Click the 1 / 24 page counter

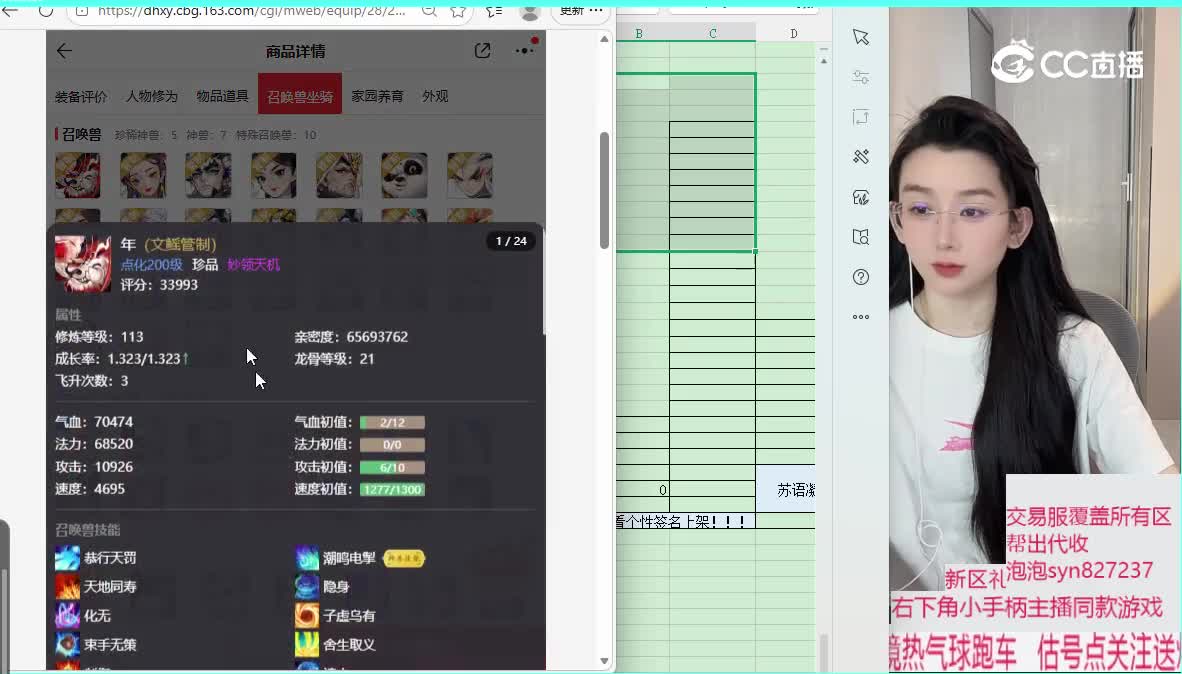click(x=511, y=241)
